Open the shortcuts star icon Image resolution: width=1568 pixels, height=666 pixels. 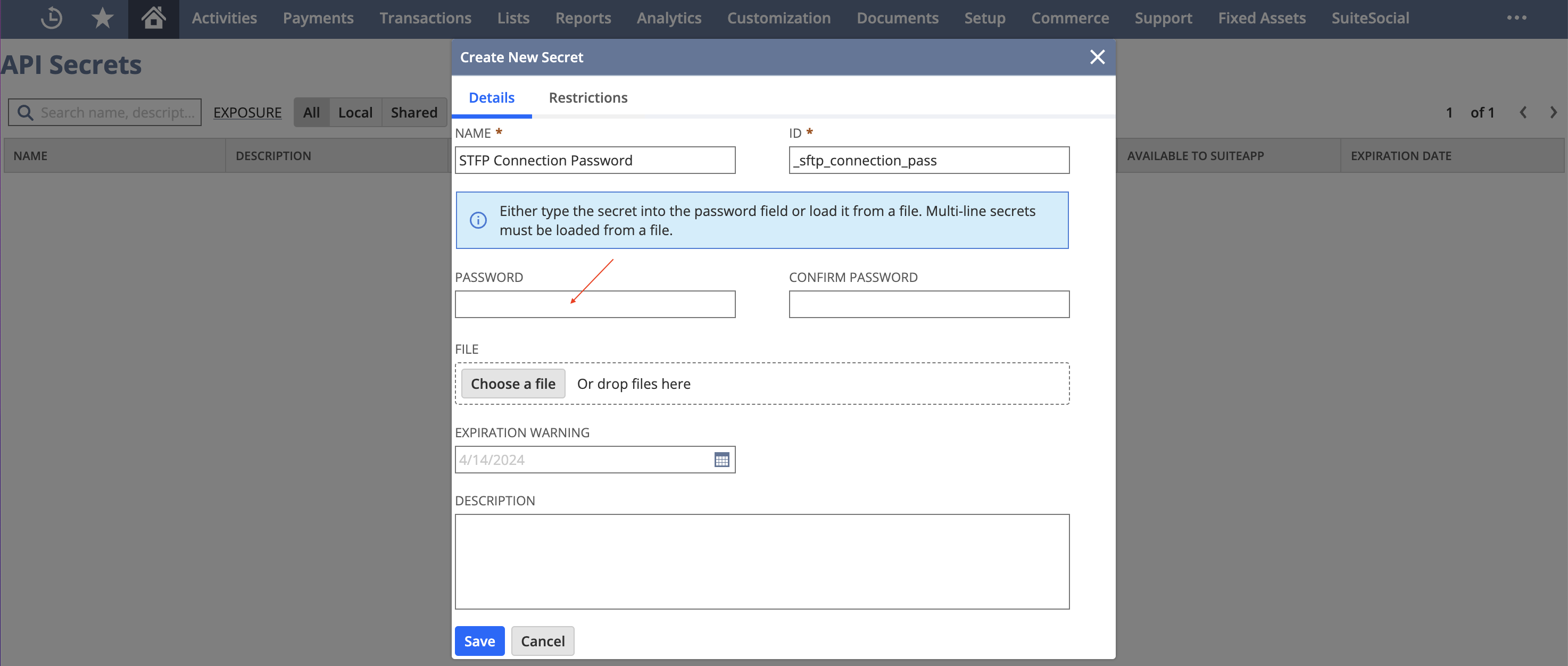(102, 18)
